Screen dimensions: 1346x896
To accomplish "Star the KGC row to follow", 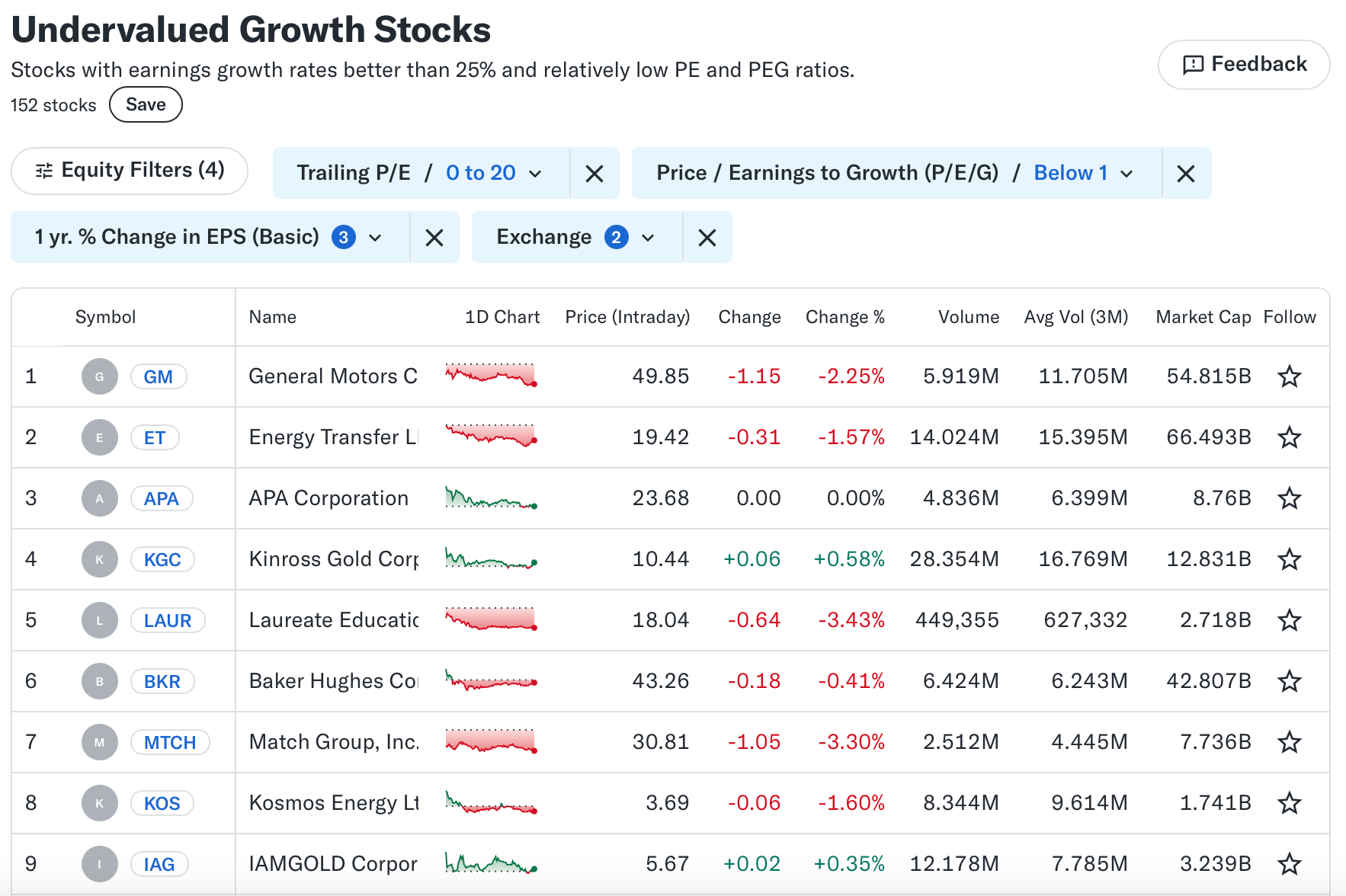I will coord(1289,559).
